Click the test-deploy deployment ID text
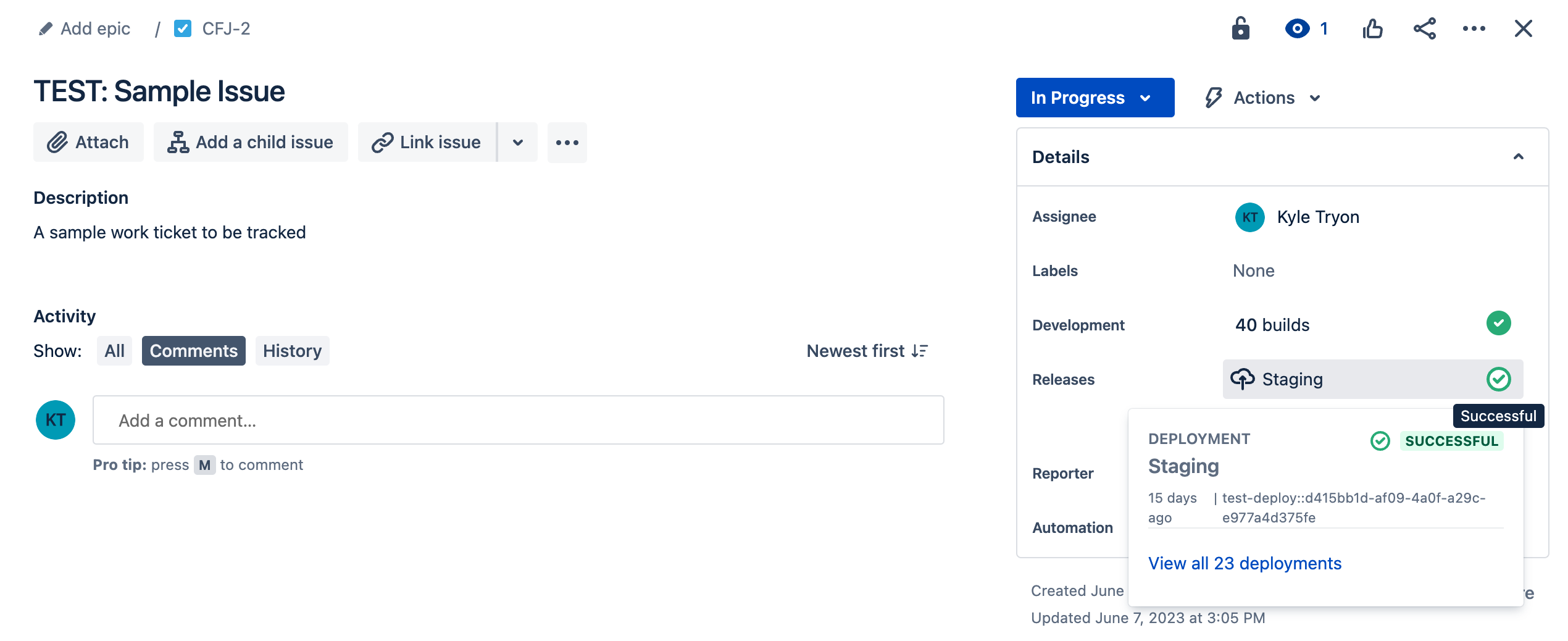 1354,508
